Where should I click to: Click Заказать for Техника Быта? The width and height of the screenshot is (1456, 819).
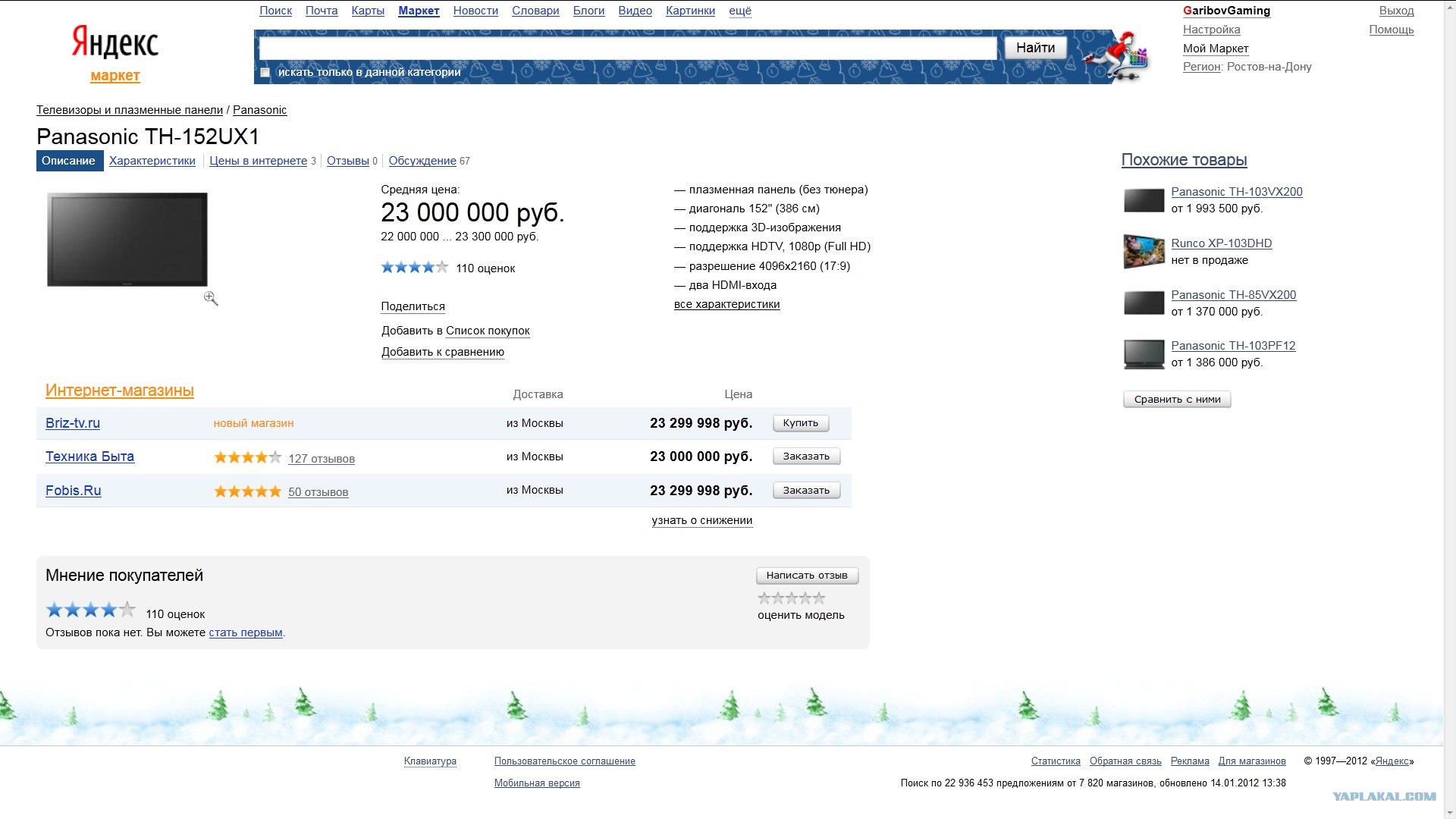[806, 457]
